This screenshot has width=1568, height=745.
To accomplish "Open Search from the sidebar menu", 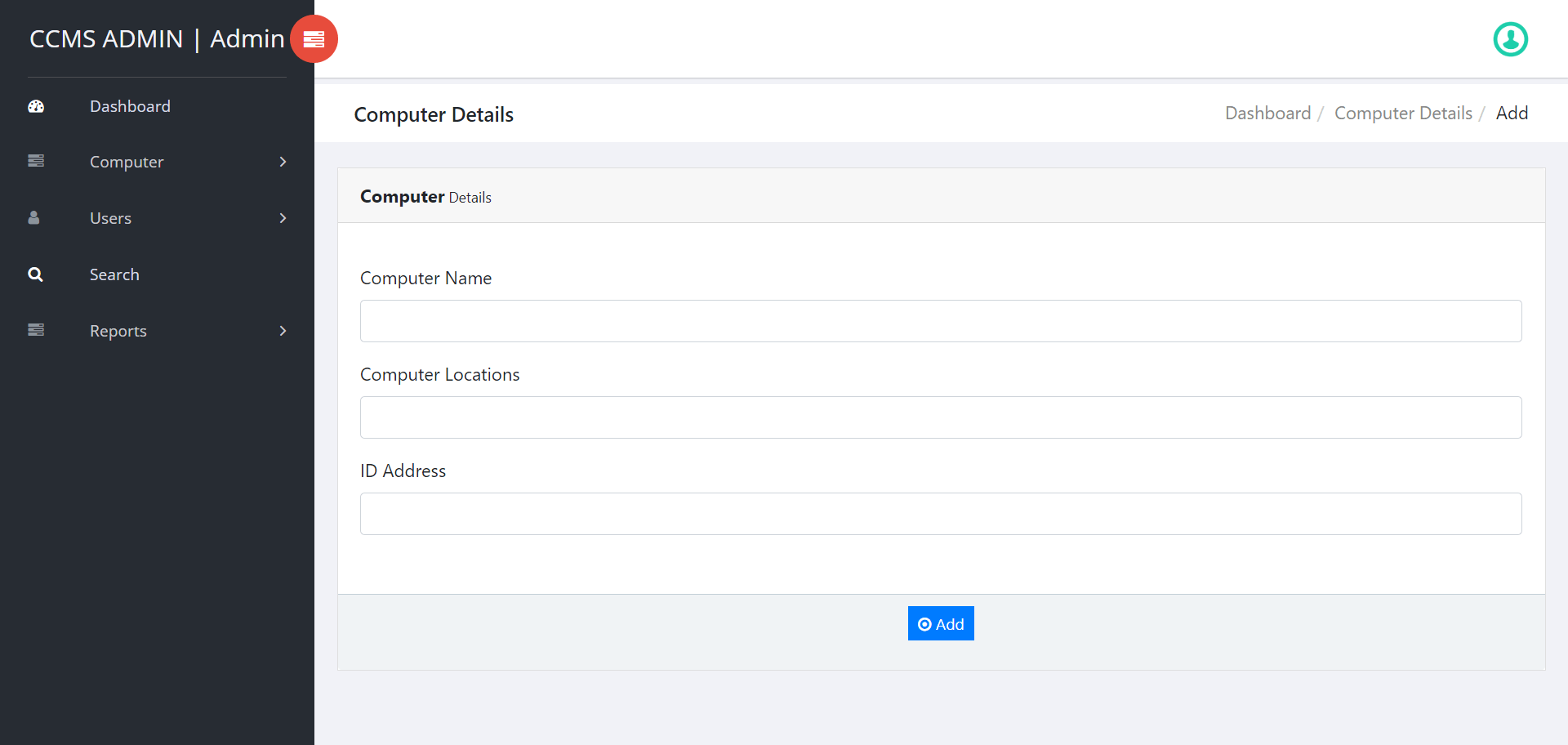I will coord(114,274).
